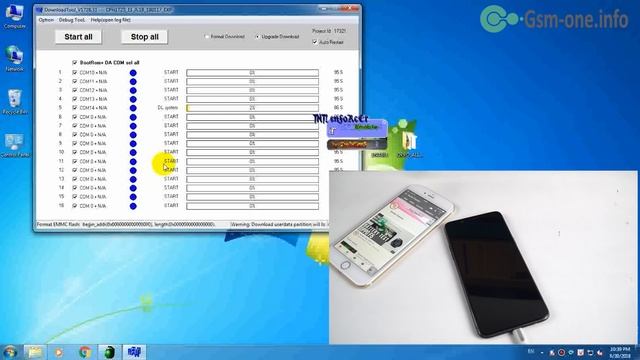Viewport: 640px width, 360px height.
Task: Click START for row 13
Action: pyautogui.click(x=171, y=179)
